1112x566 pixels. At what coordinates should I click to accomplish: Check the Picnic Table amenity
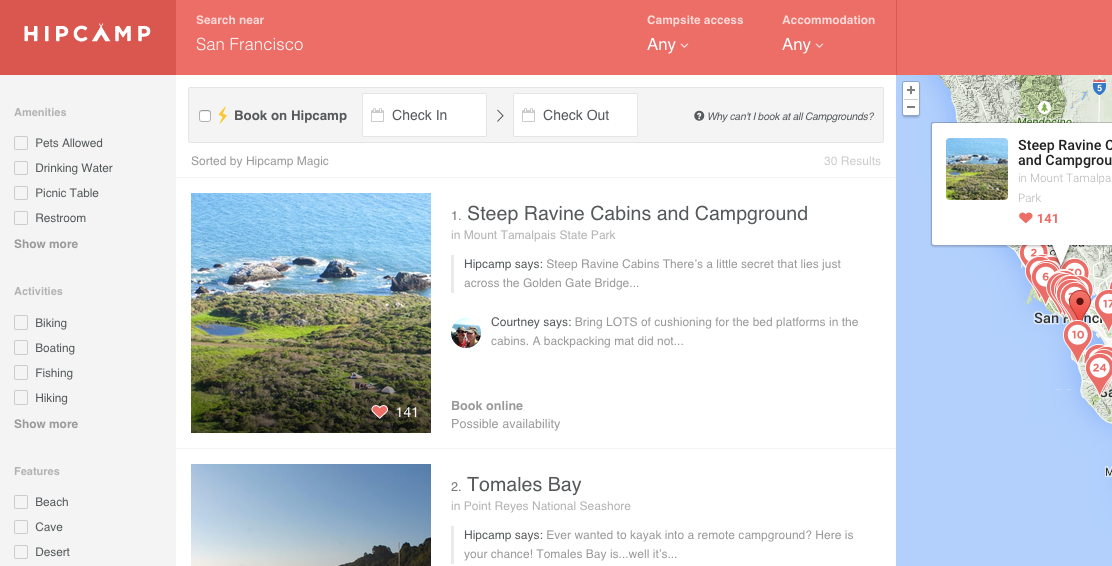pyautogui.click(x=21, y=193)
